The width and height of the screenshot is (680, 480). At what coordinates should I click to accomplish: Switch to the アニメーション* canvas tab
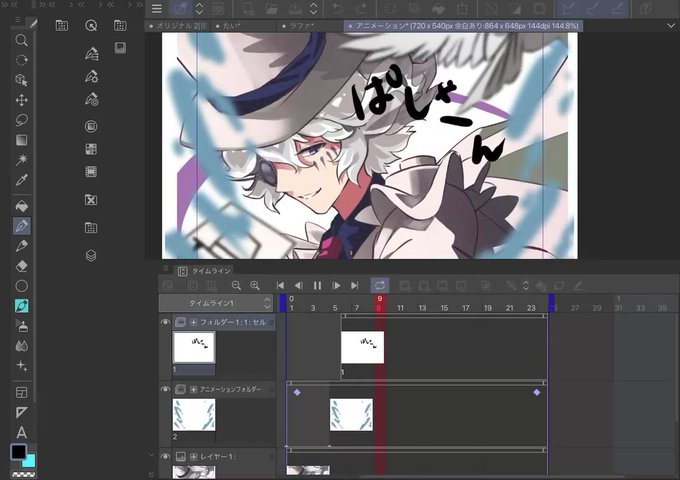(463, 26)
